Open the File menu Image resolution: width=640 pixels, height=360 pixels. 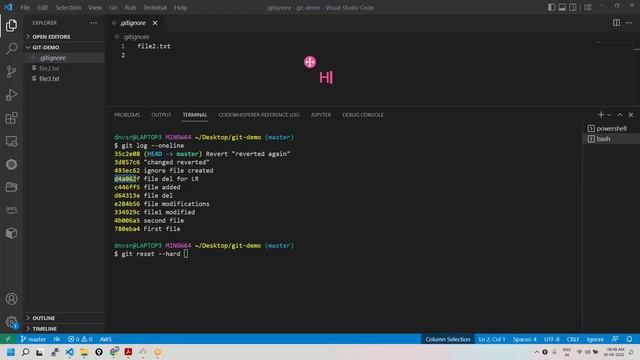(25, 7)
